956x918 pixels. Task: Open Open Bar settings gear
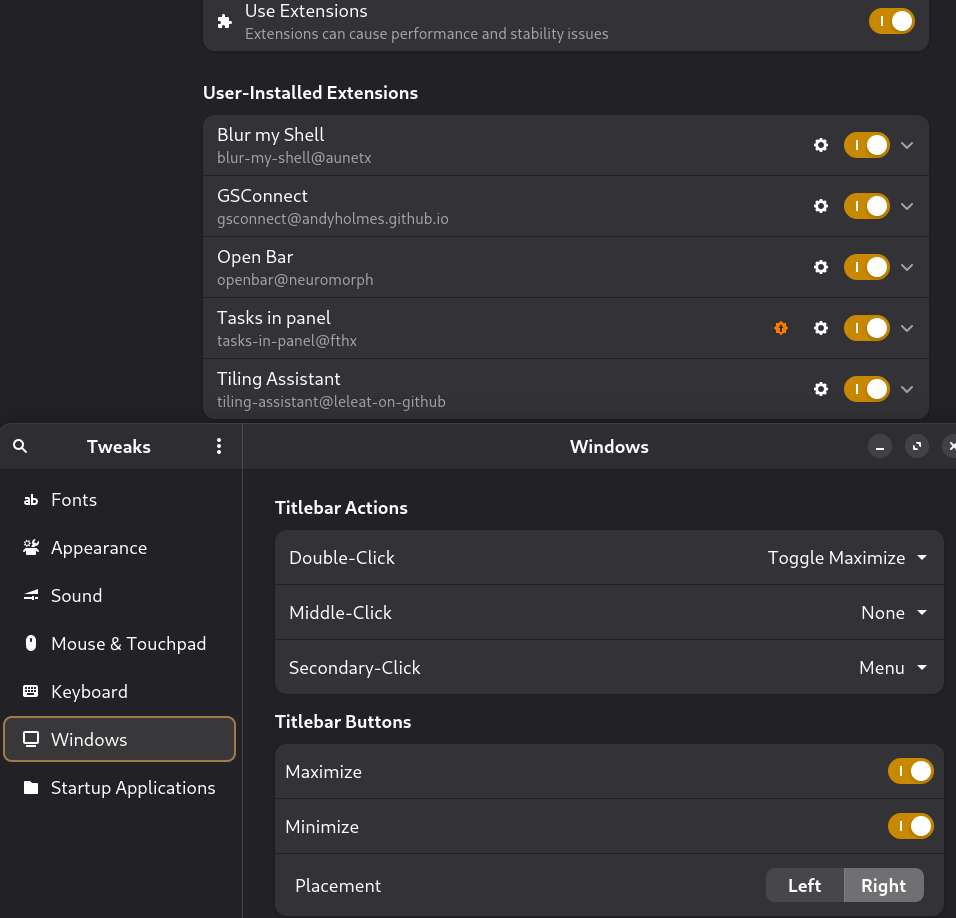(821, 267)
